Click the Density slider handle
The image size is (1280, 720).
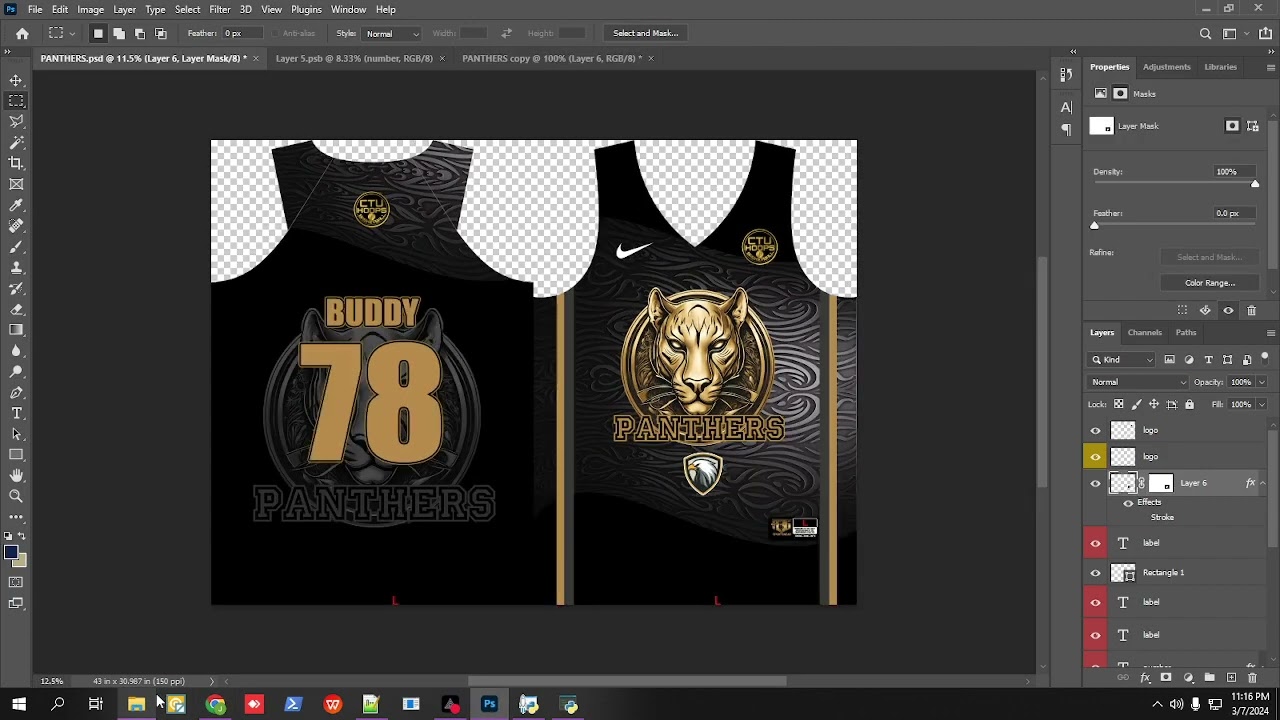[1255, 184]
